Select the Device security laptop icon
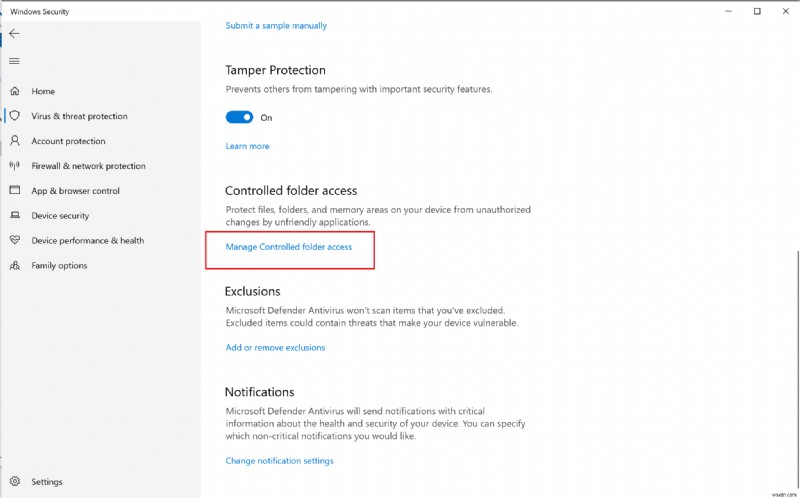 coord(14,216)
